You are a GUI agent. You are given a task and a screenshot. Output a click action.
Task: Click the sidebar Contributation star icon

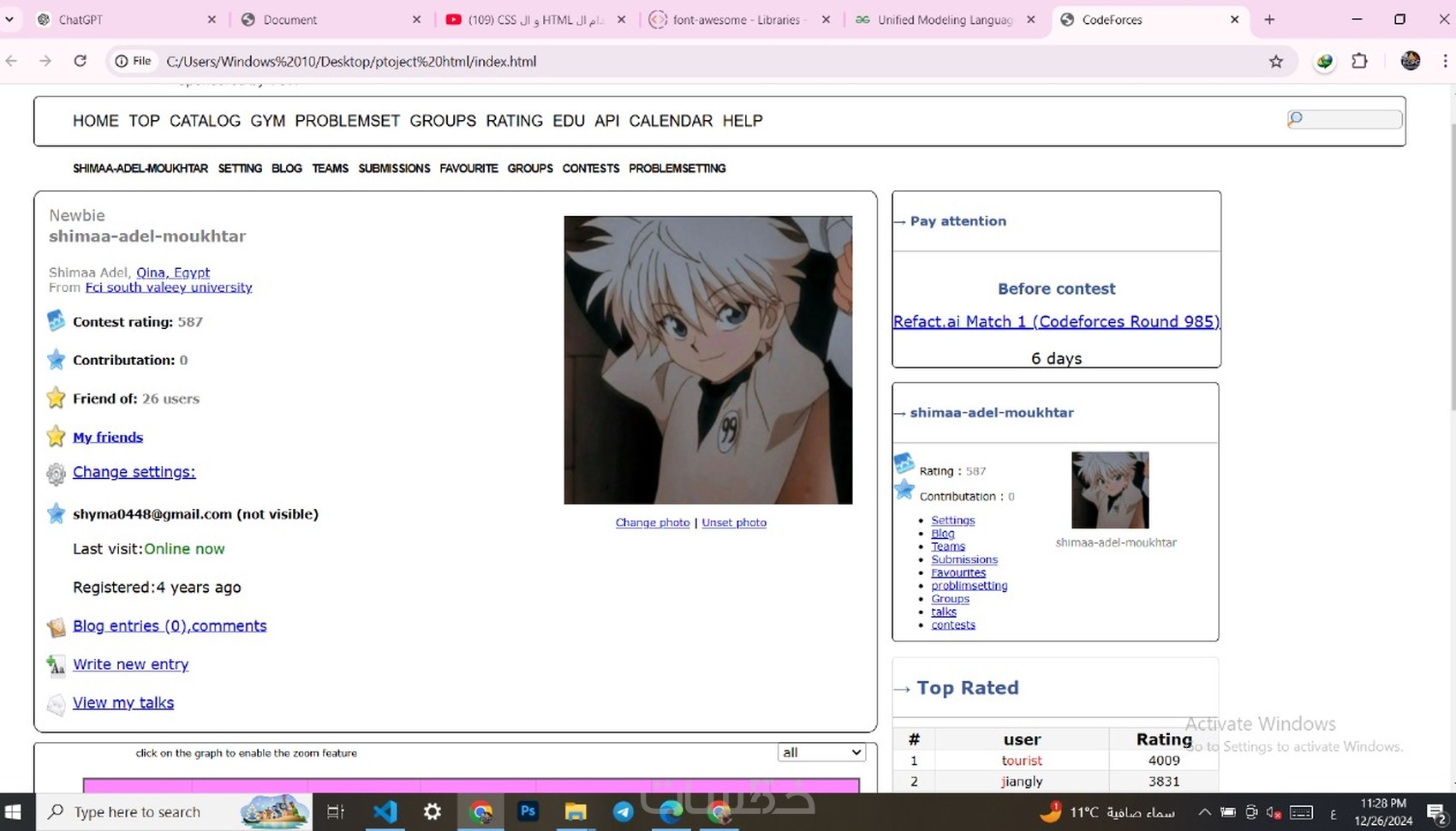click(x=904, y=489)
